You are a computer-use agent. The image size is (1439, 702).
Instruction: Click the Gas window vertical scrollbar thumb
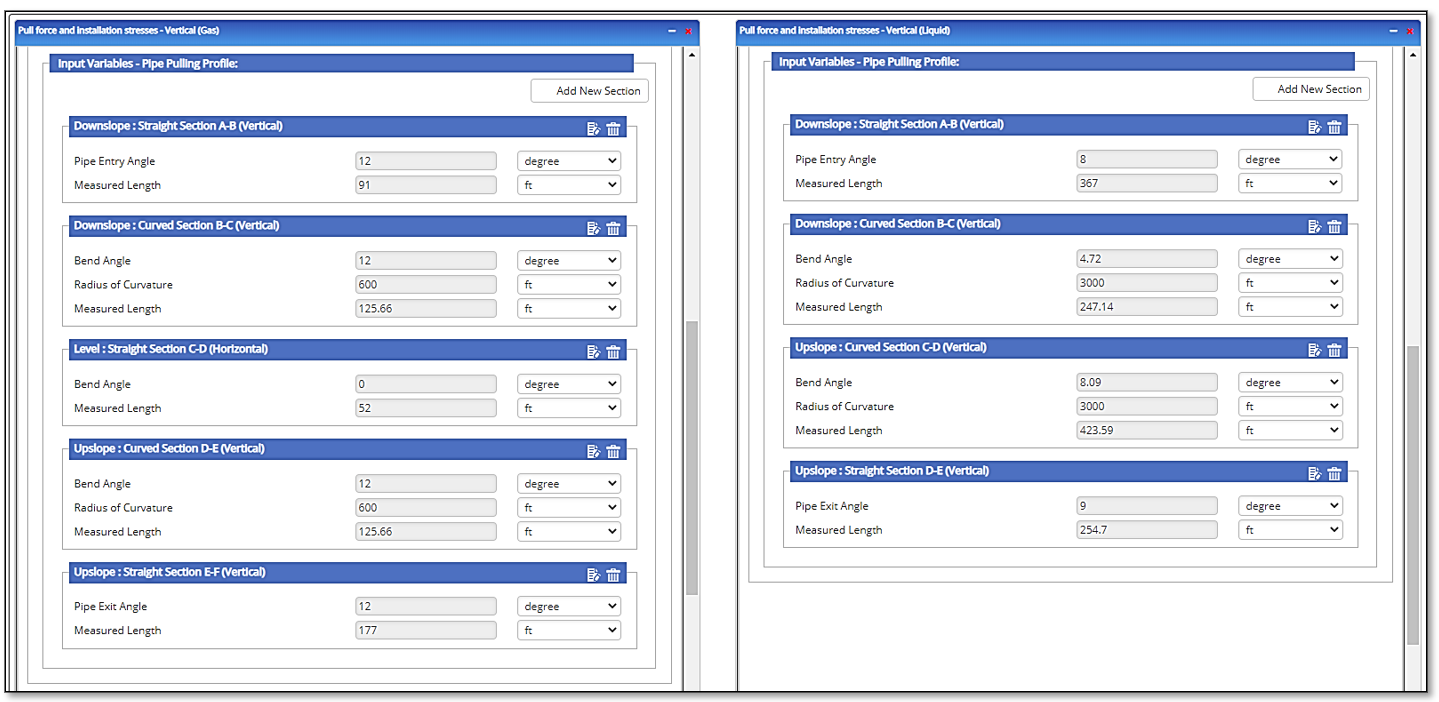691,458
